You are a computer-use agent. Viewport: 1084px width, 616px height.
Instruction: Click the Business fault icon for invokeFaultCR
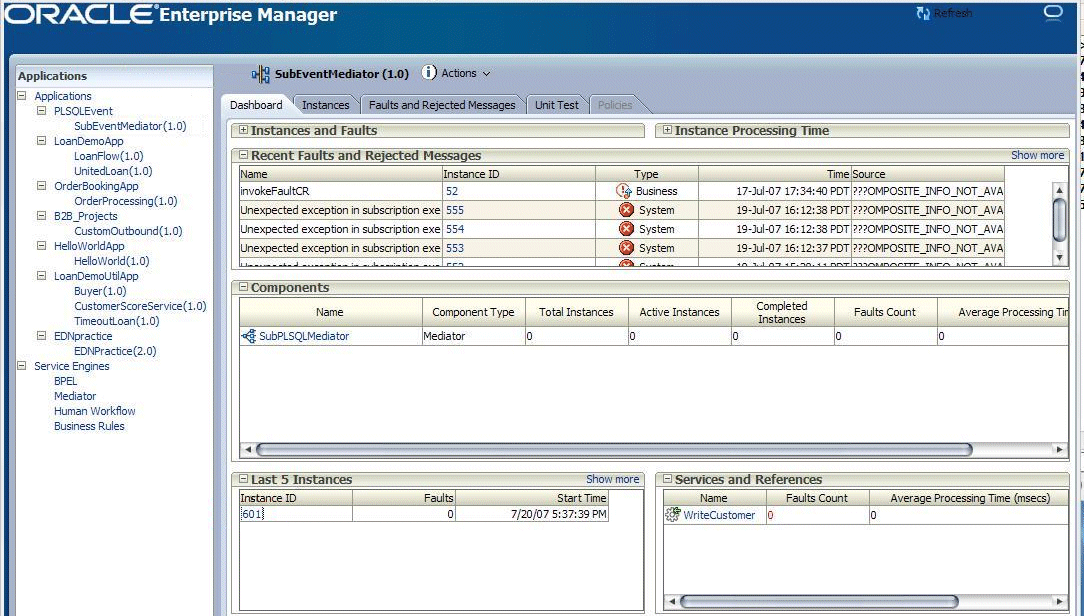click(x=624, y=192)
